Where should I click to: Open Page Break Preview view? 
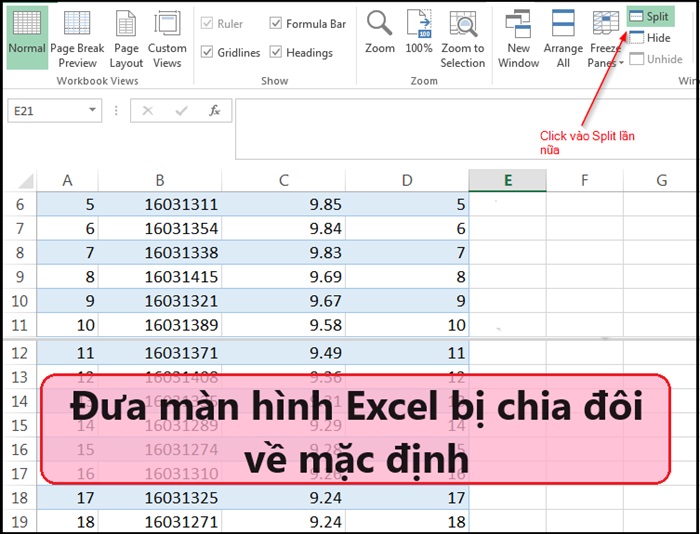point(77,39)
